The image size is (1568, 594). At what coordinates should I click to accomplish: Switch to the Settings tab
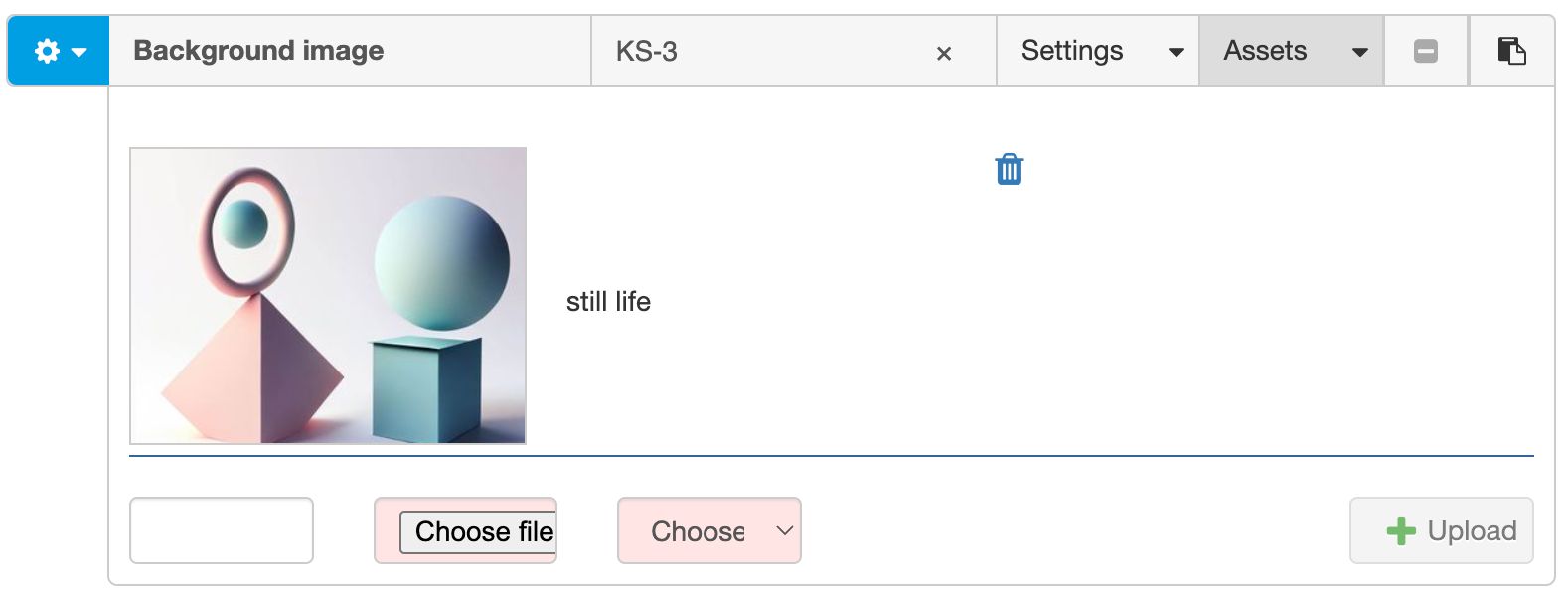coord(1071,51)
